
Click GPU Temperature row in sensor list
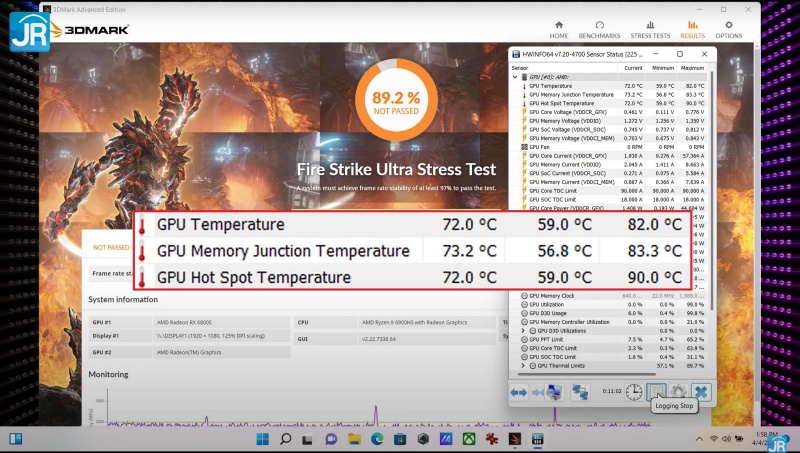coord(608,86)
